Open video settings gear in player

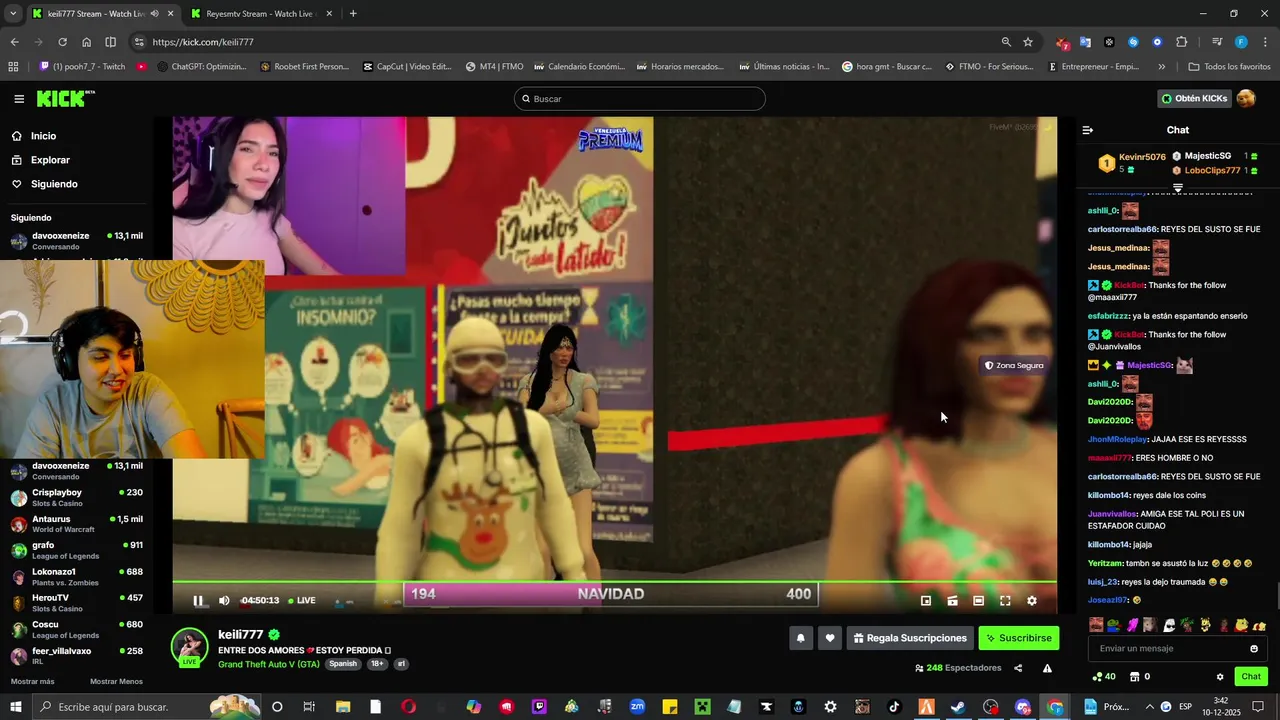[x=1032, y=601]
